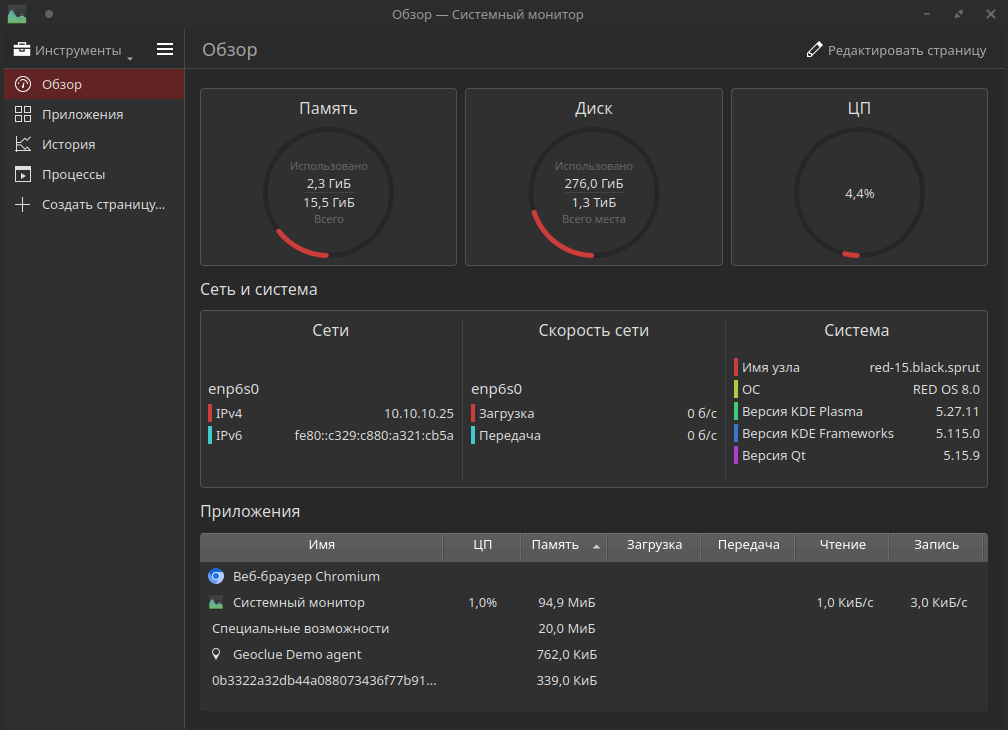Click the Overview gauge icon in the sidebar
The height and width of the screenshot is (730, 1008).
(x=23, y=85)
